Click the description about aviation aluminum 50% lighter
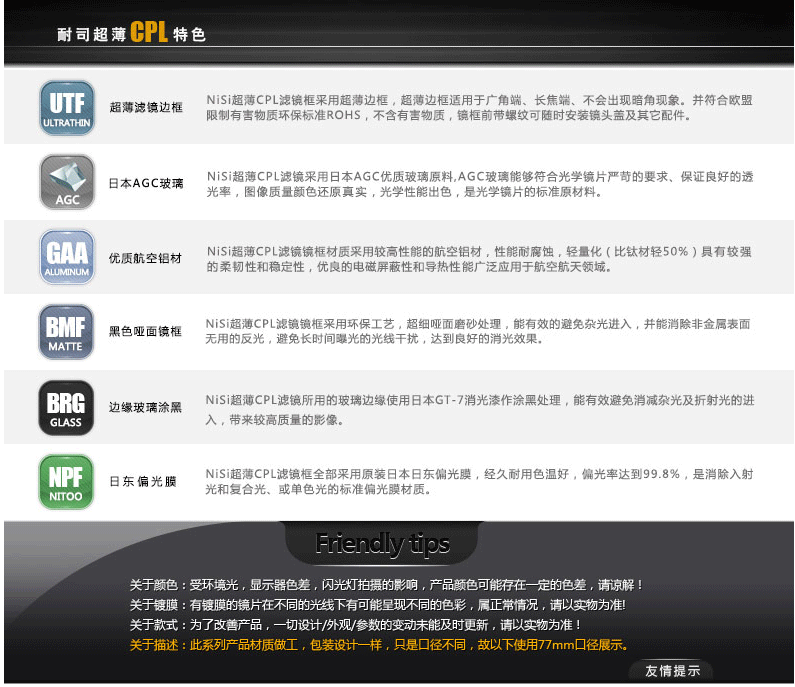Viewport: 795px width, 687px height. click(479, 259)
